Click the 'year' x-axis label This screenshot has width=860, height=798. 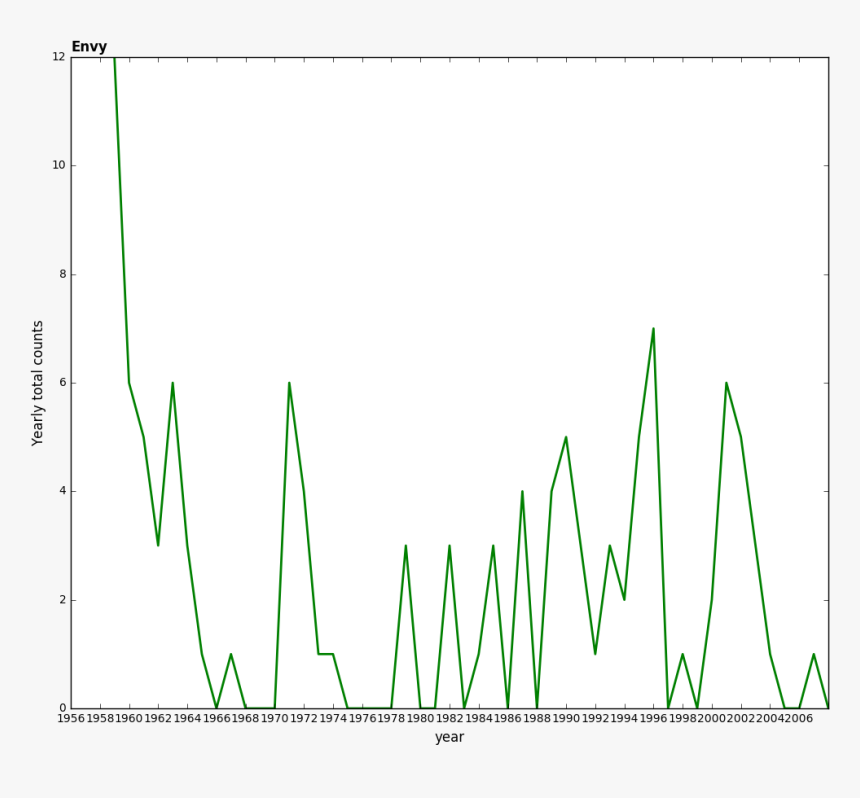click(450, 738)
